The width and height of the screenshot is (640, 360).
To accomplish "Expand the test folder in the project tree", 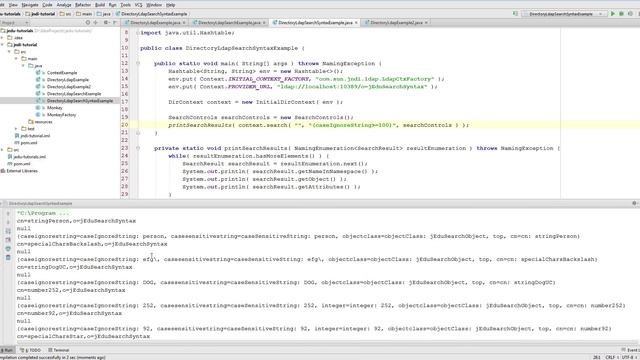I will tap(16, 129).
